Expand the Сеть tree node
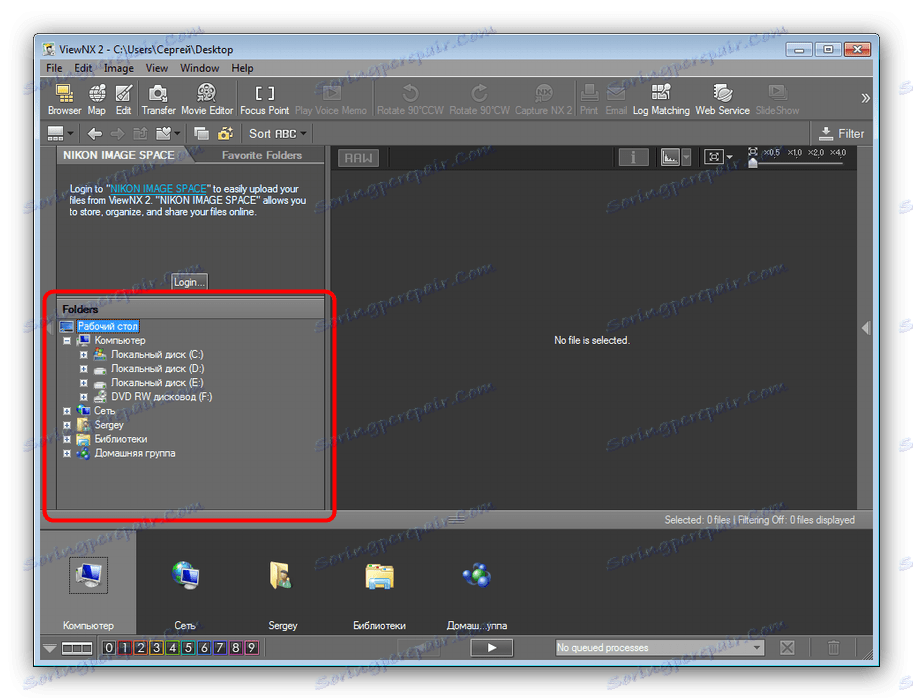The width and height of the screenshot is (913, 700). [67, 411]
